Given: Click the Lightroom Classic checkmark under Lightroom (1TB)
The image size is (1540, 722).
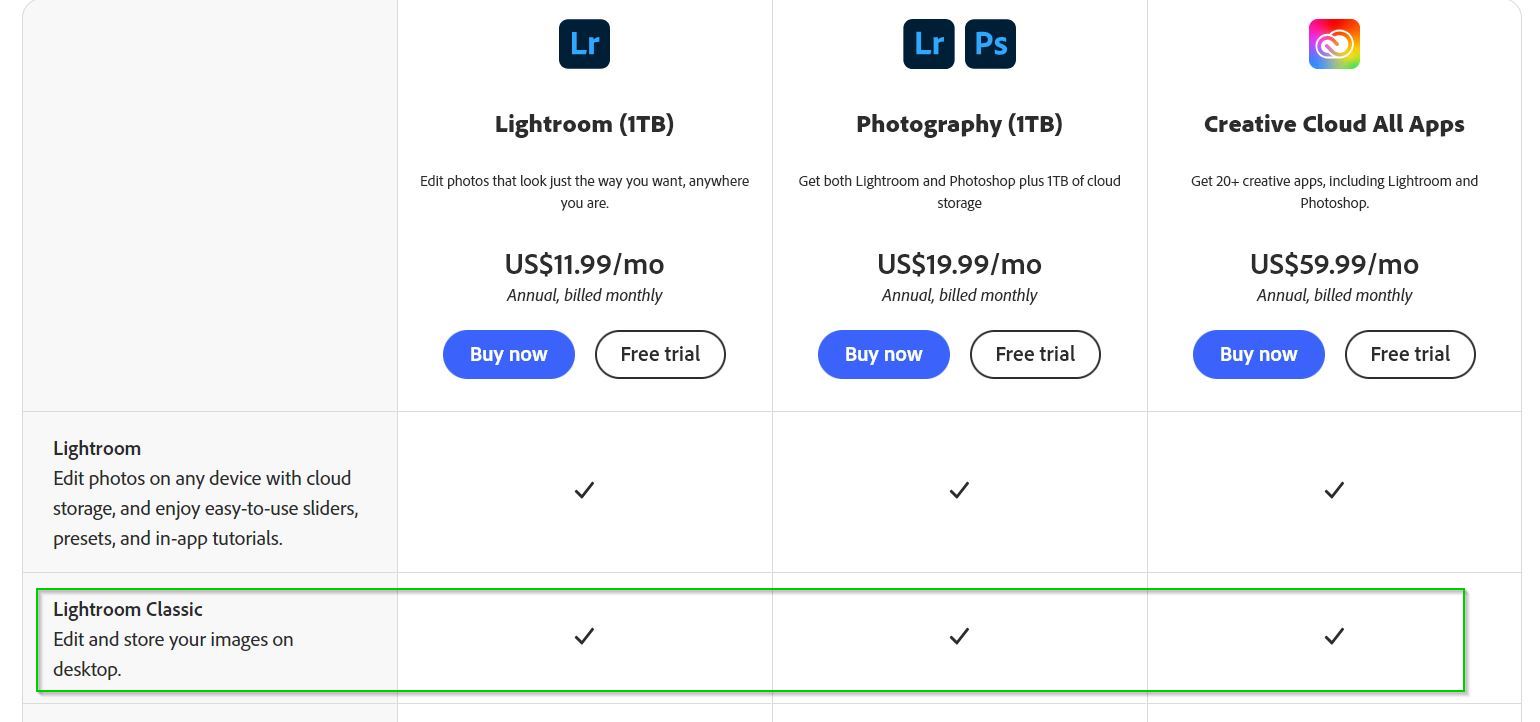Looking at the screenshot, I should click(x=584, y=637).
